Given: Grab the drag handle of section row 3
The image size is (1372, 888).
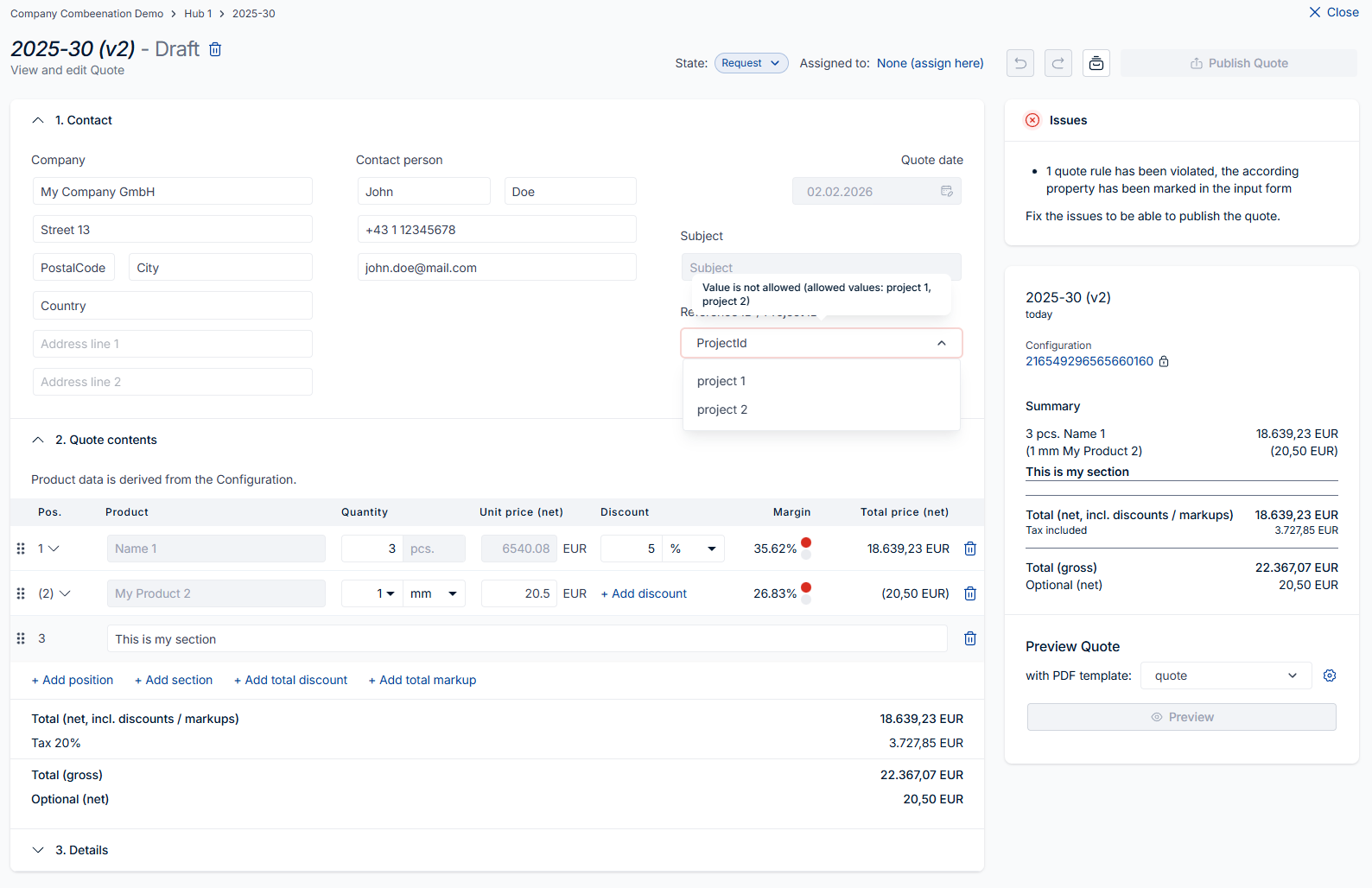Looking at the screenshot, I should click(21, 638).
